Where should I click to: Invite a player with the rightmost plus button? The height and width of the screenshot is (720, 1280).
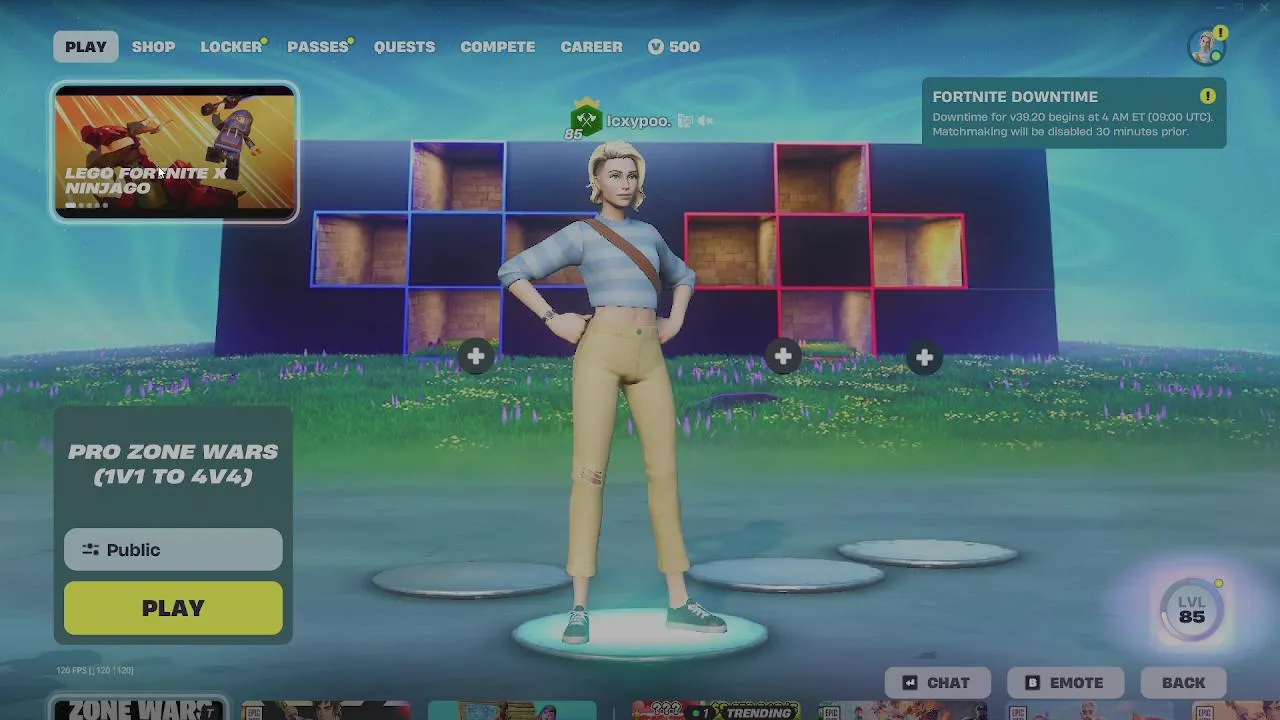[924, 357]
